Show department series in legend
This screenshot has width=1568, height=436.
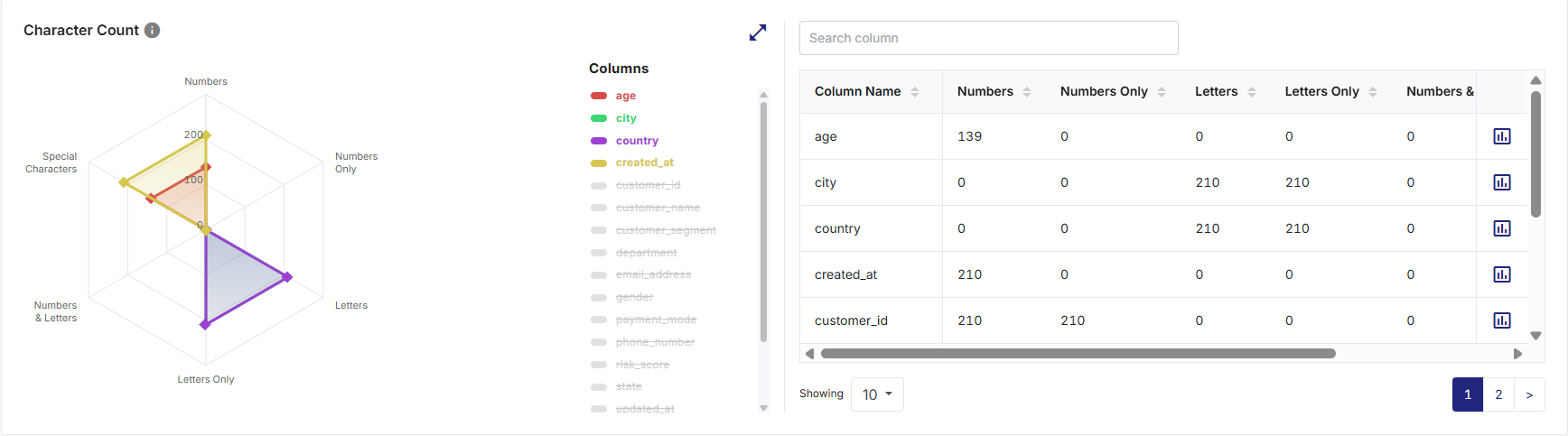click(633, 253)
